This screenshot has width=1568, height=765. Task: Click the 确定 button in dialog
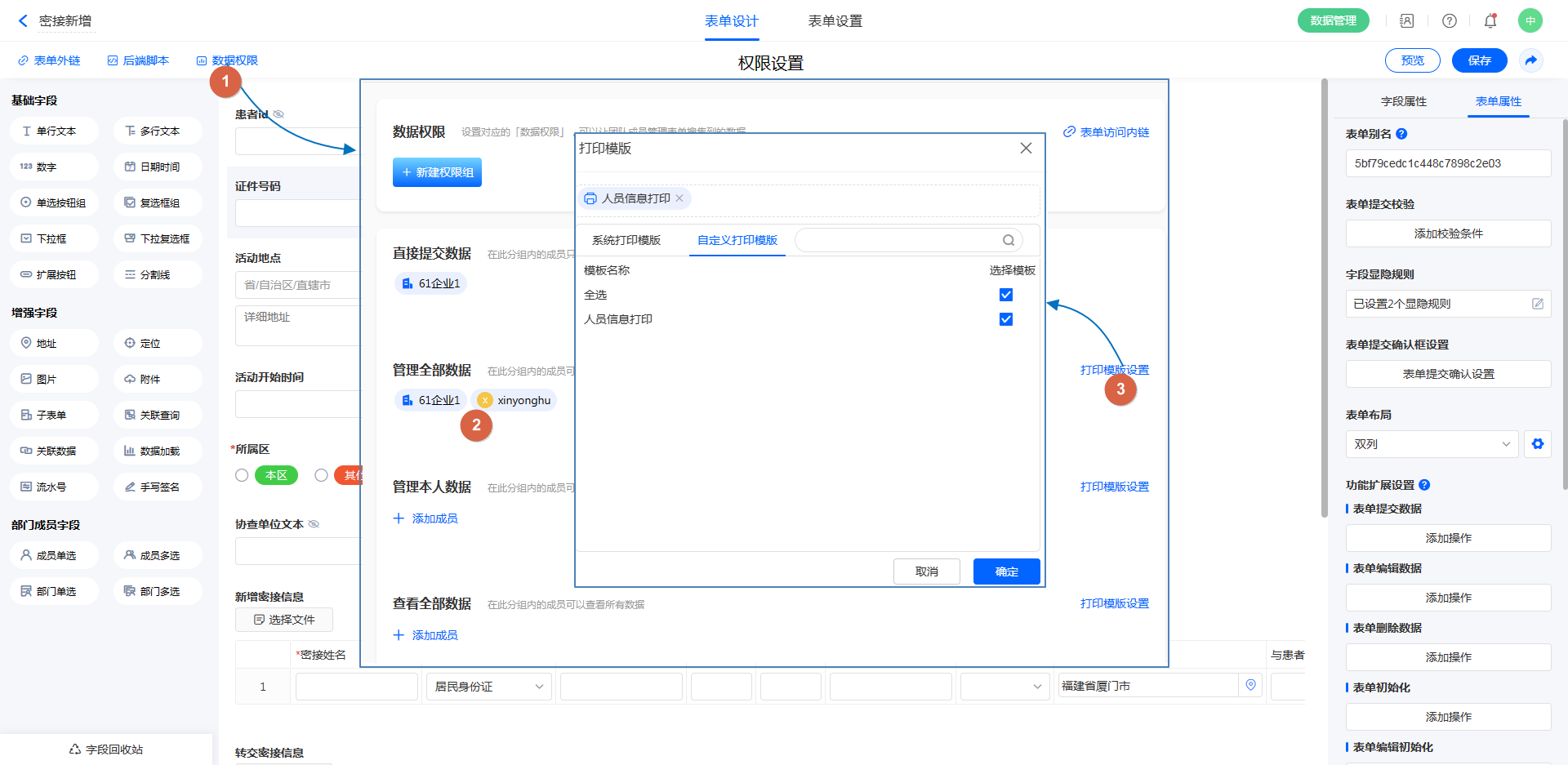[1006, 572]
